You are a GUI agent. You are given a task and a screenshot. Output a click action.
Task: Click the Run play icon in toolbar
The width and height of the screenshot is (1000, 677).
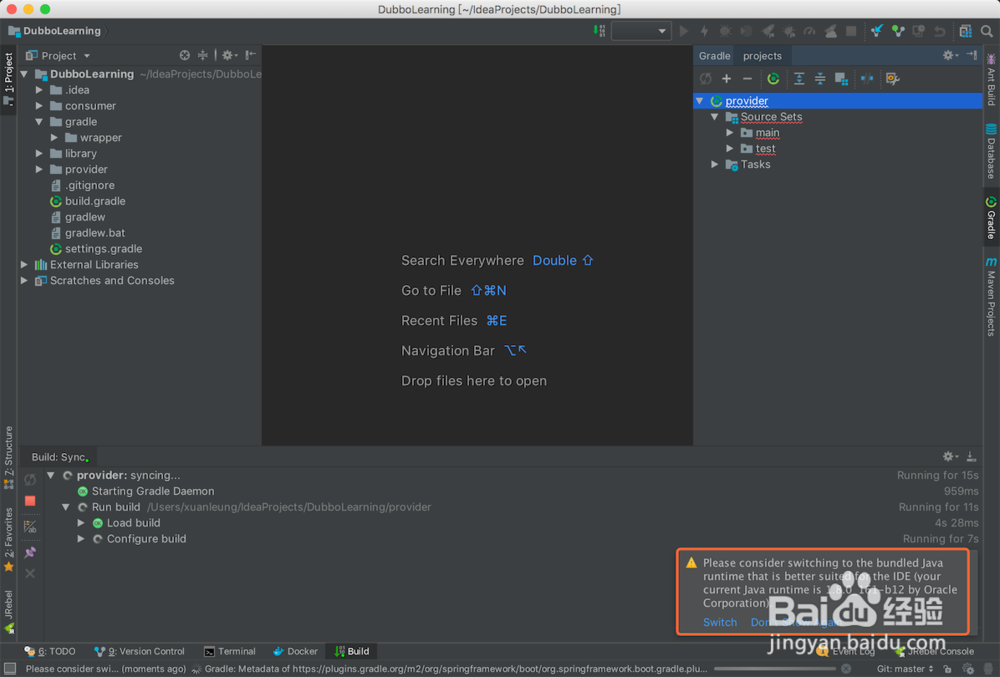click(x=684, y=31)
